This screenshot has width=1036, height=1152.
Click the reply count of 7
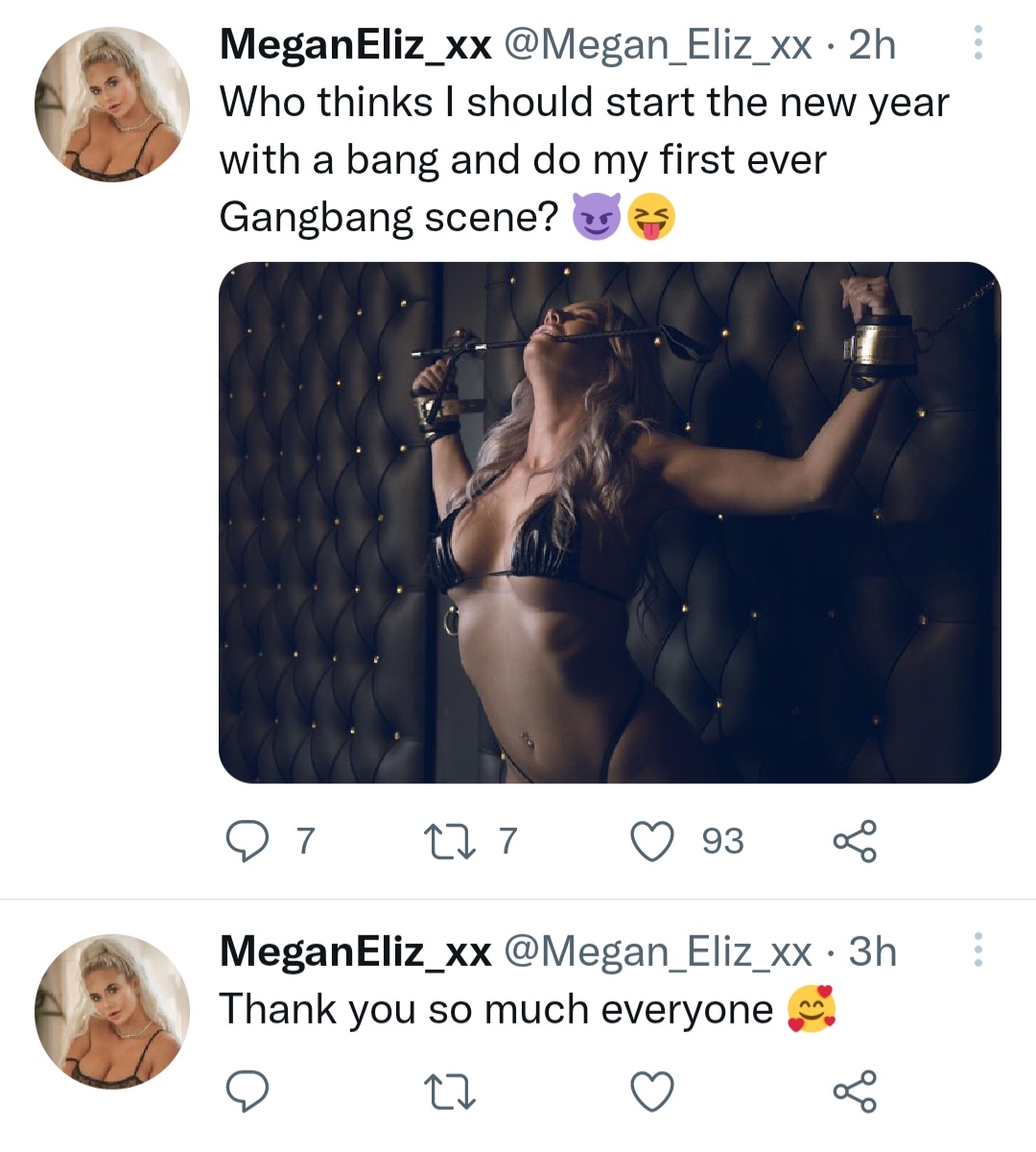[305, 842]
